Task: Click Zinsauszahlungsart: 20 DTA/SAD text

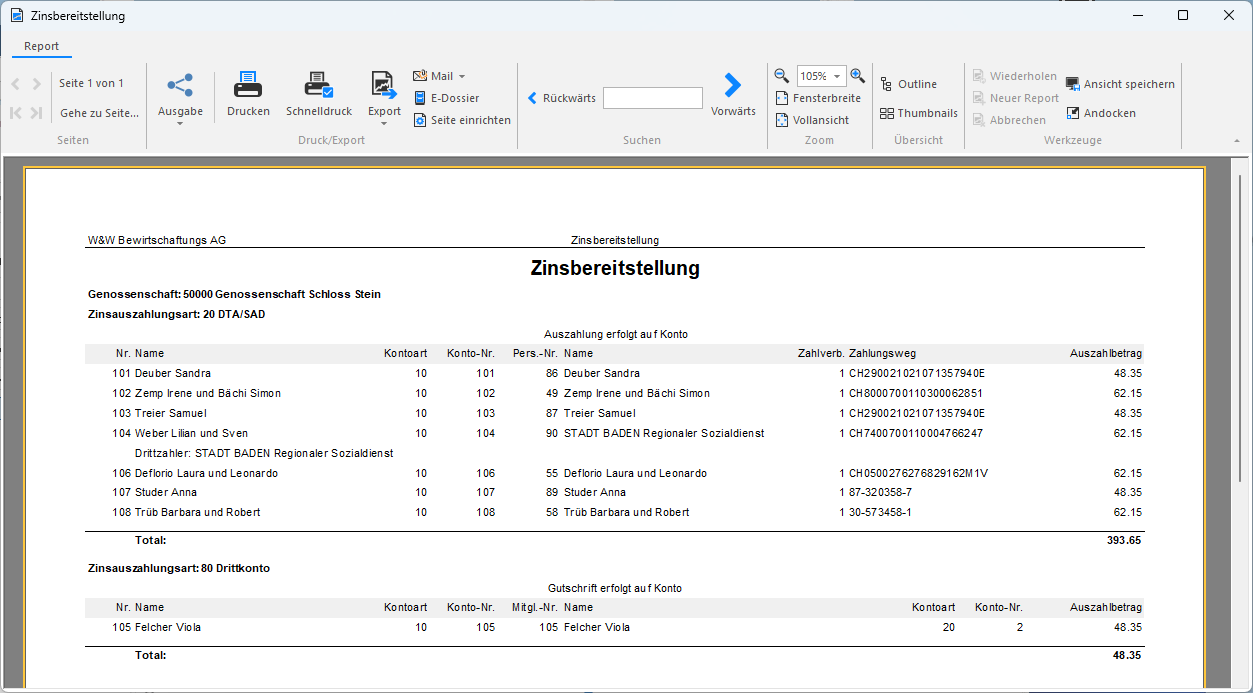Action: pos(177,314)
